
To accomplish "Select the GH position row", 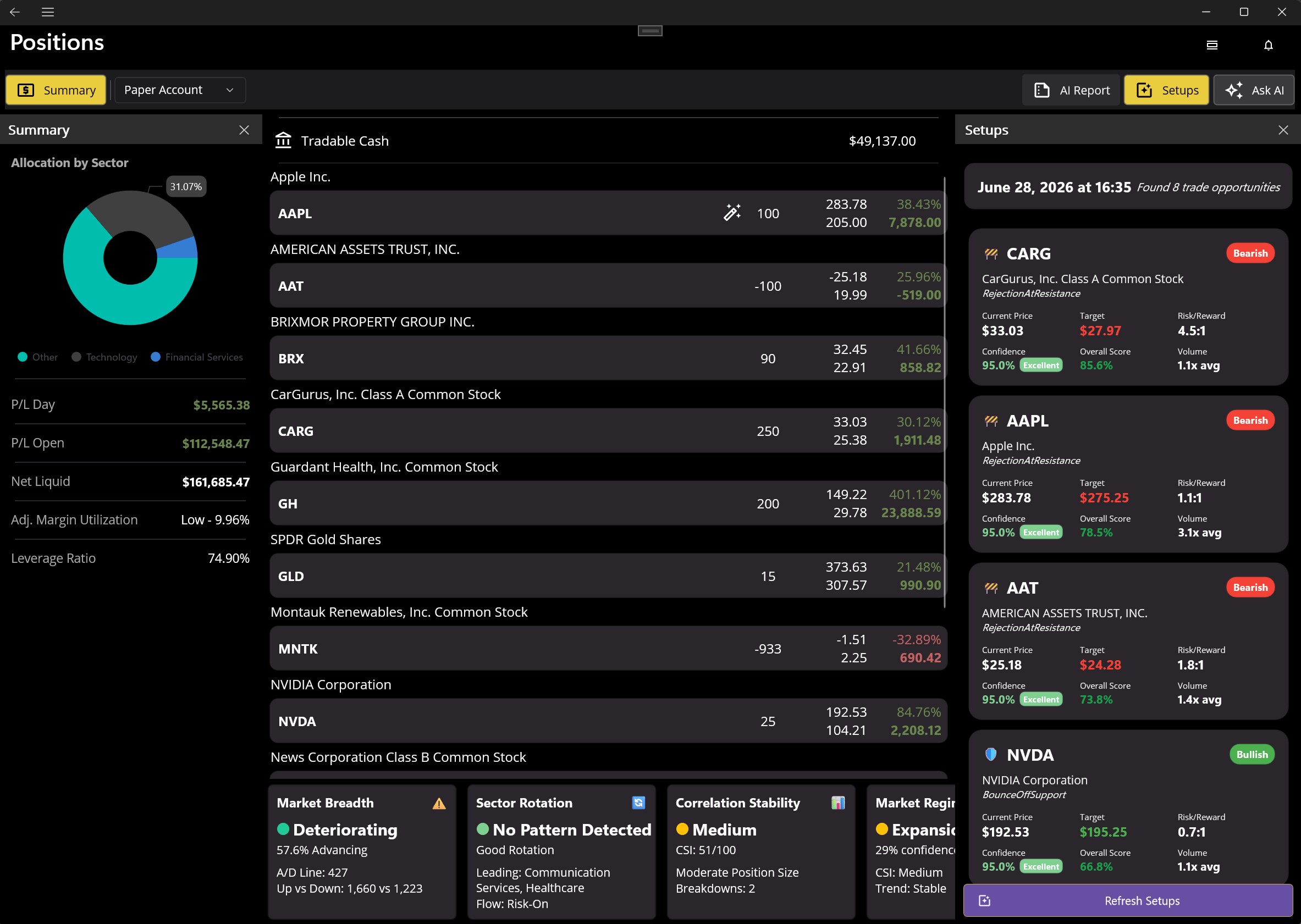I will (608, 503).
